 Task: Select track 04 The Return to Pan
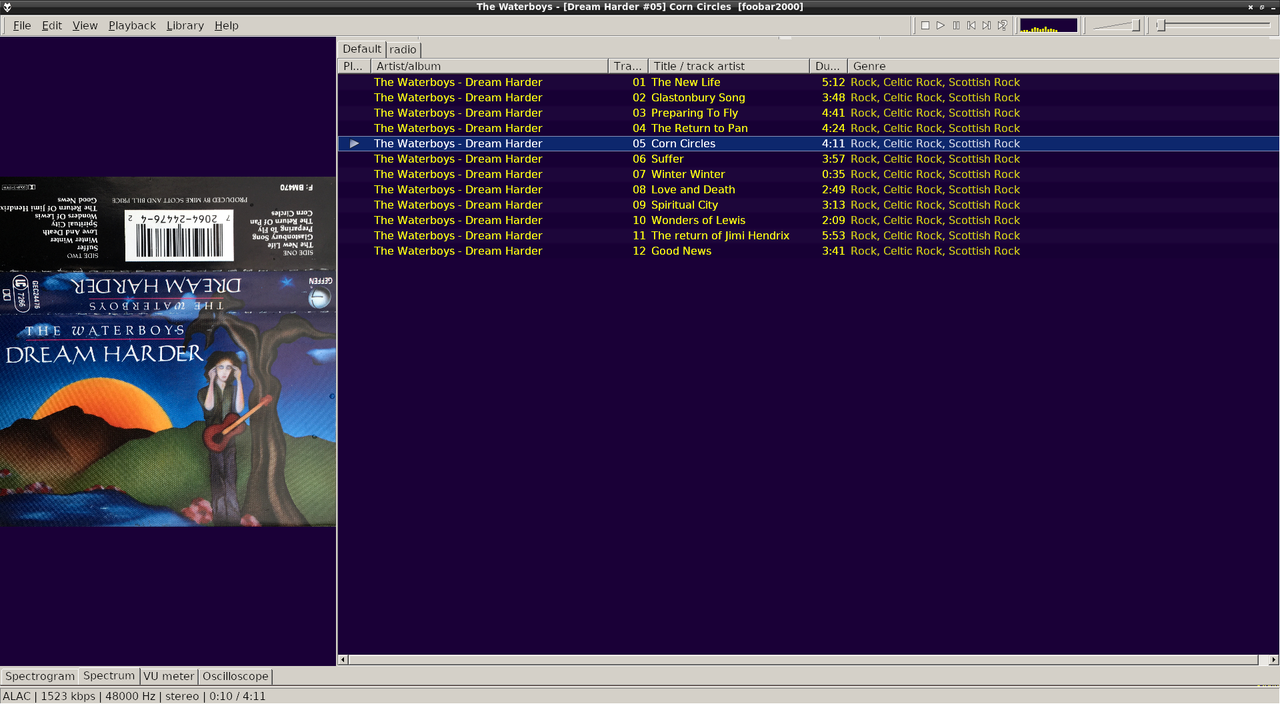tap(808, 128)
